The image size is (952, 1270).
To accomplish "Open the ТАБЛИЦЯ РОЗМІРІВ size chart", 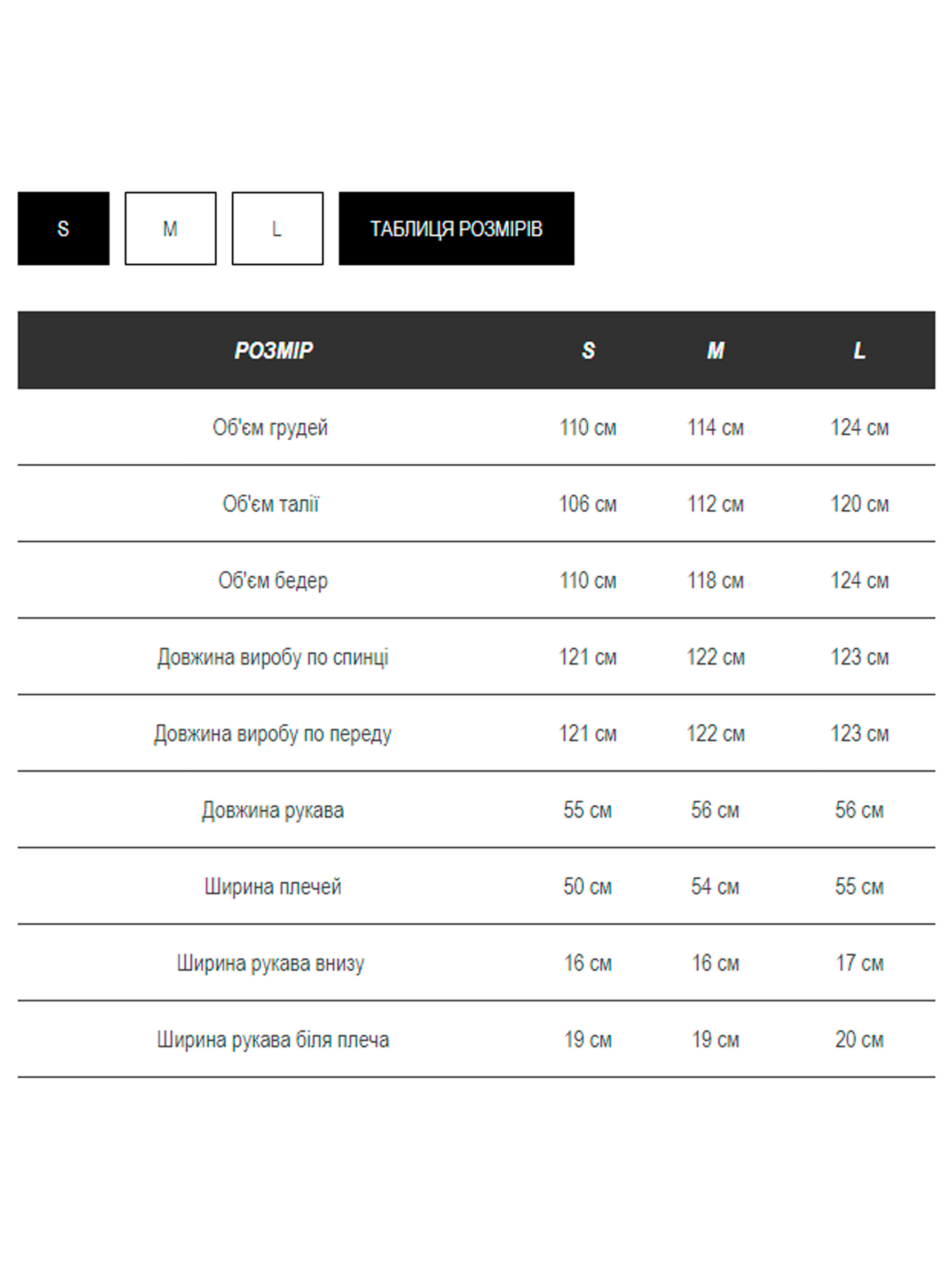I will click(456, 229).
